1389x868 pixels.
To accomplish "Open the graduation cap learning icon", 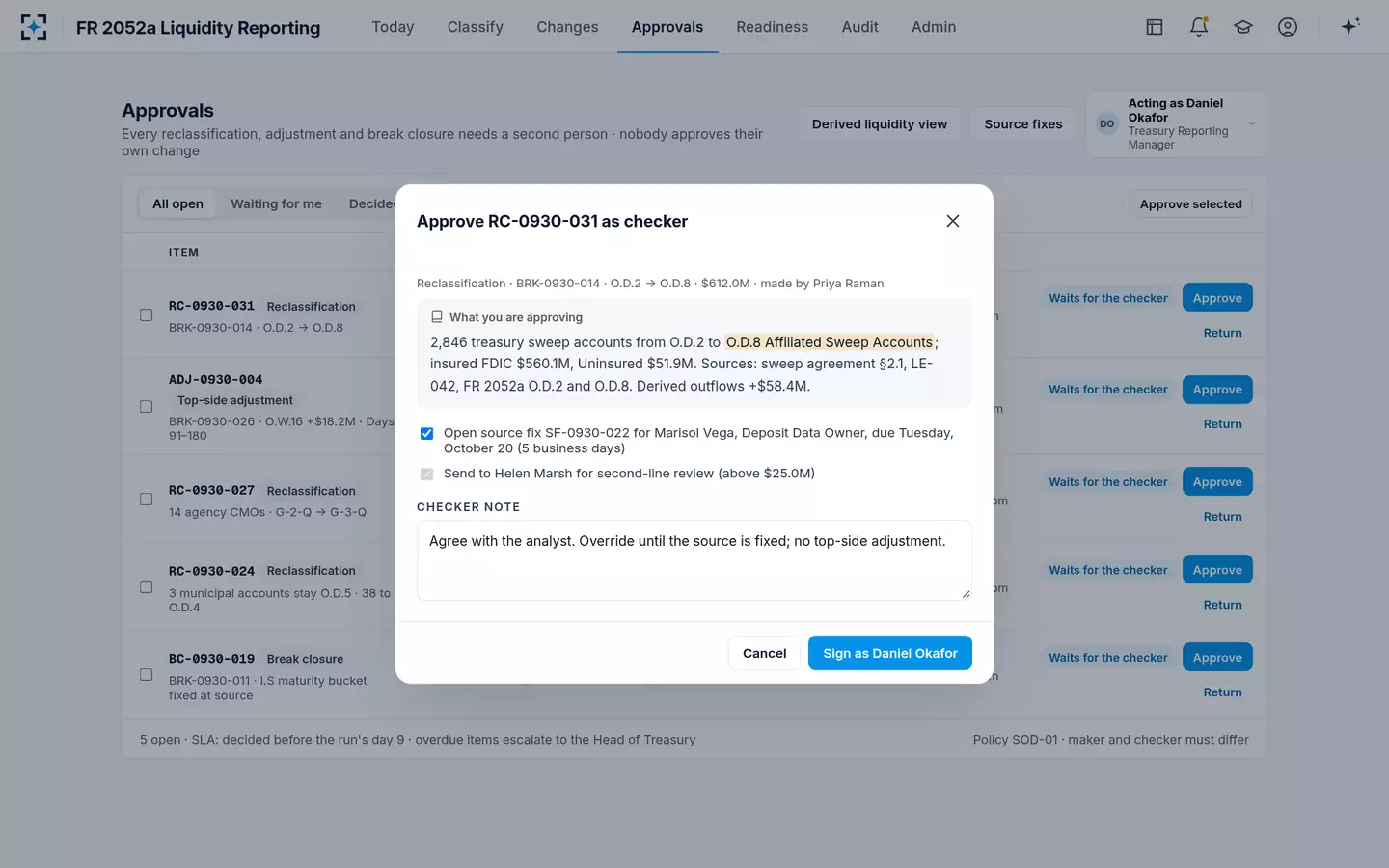I will 1243,27.
